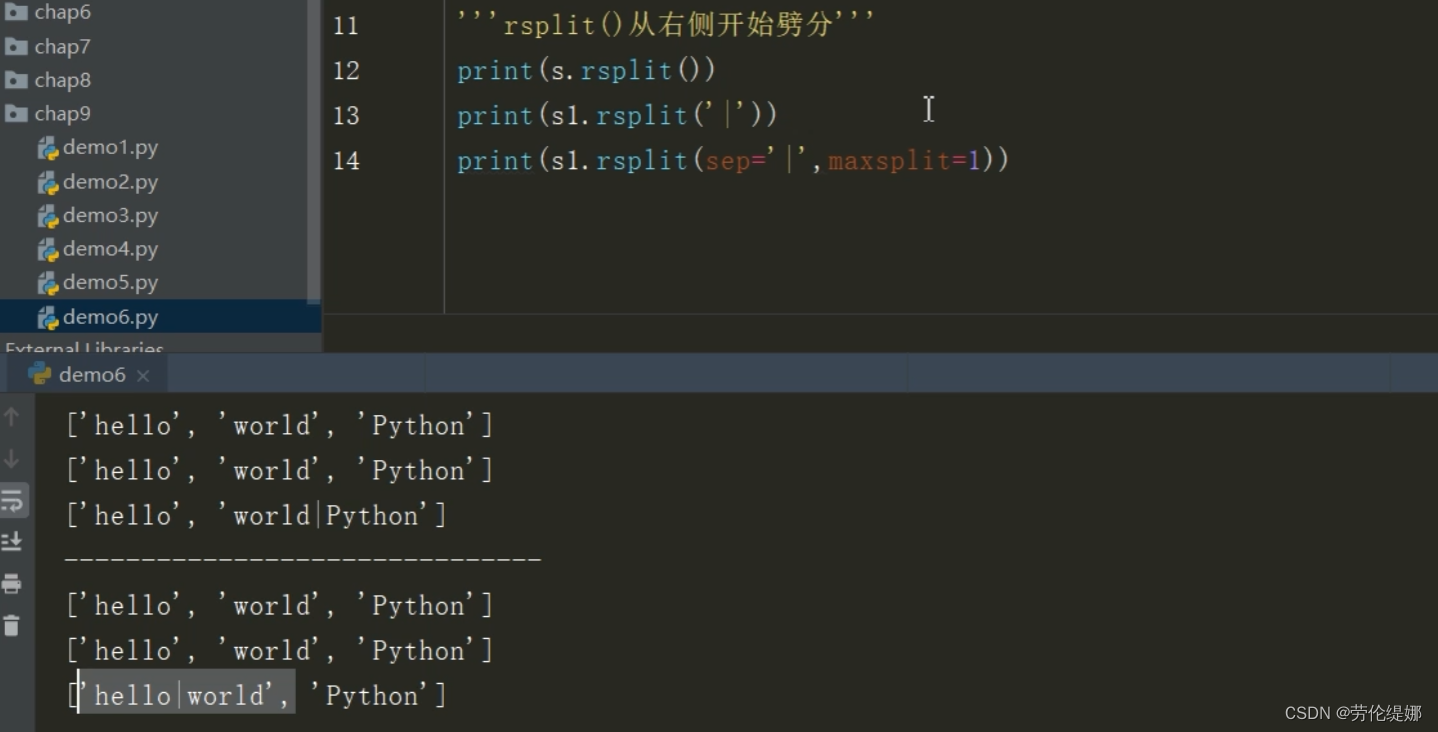Click the Python file icon of demo2.py
Image resolution: width=1438 pixels, height=732 pixels.
pyautogui.click(x=47, y=182)
